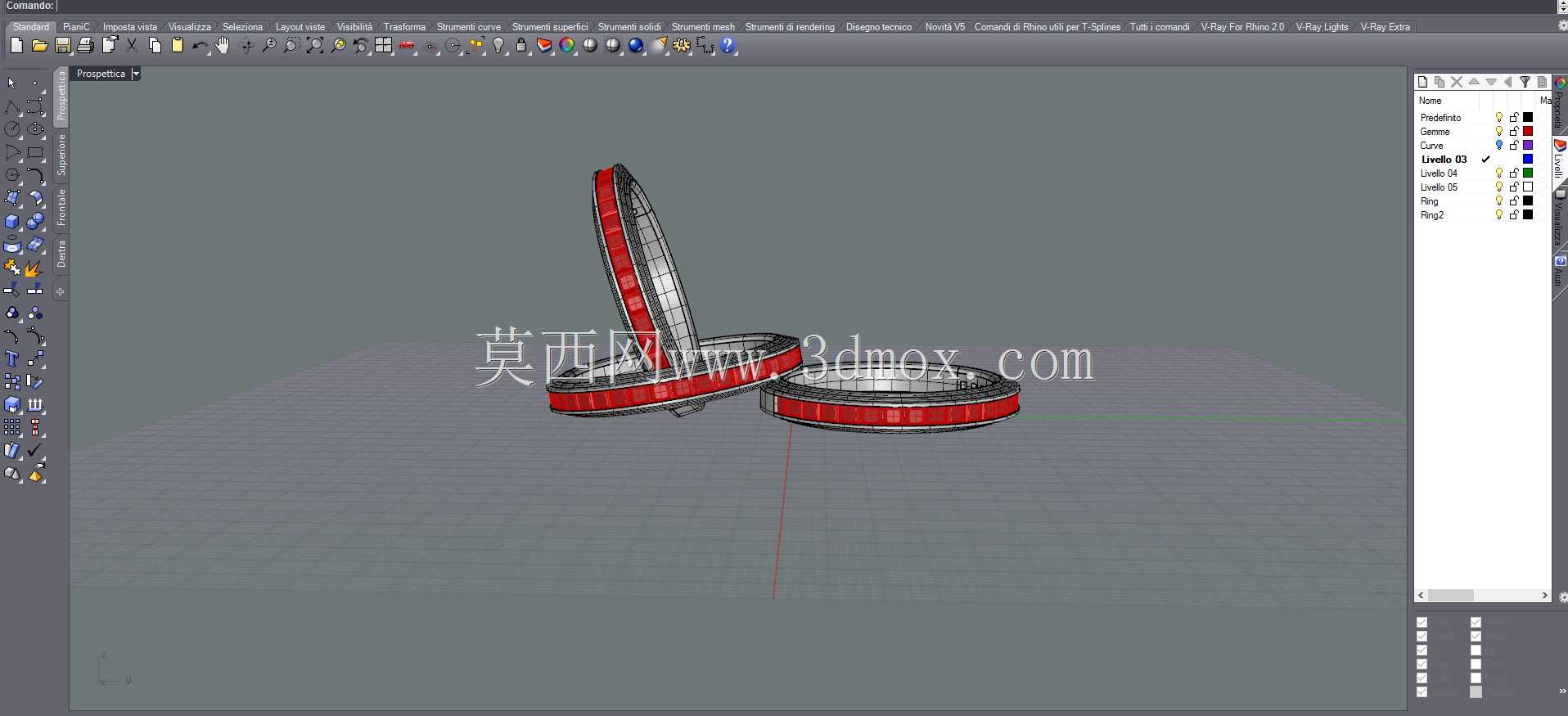The height and width of the screenshot is (716, 1568).
Task: Open the Strumenti curve toolbar tab
Action: point(468,27)
